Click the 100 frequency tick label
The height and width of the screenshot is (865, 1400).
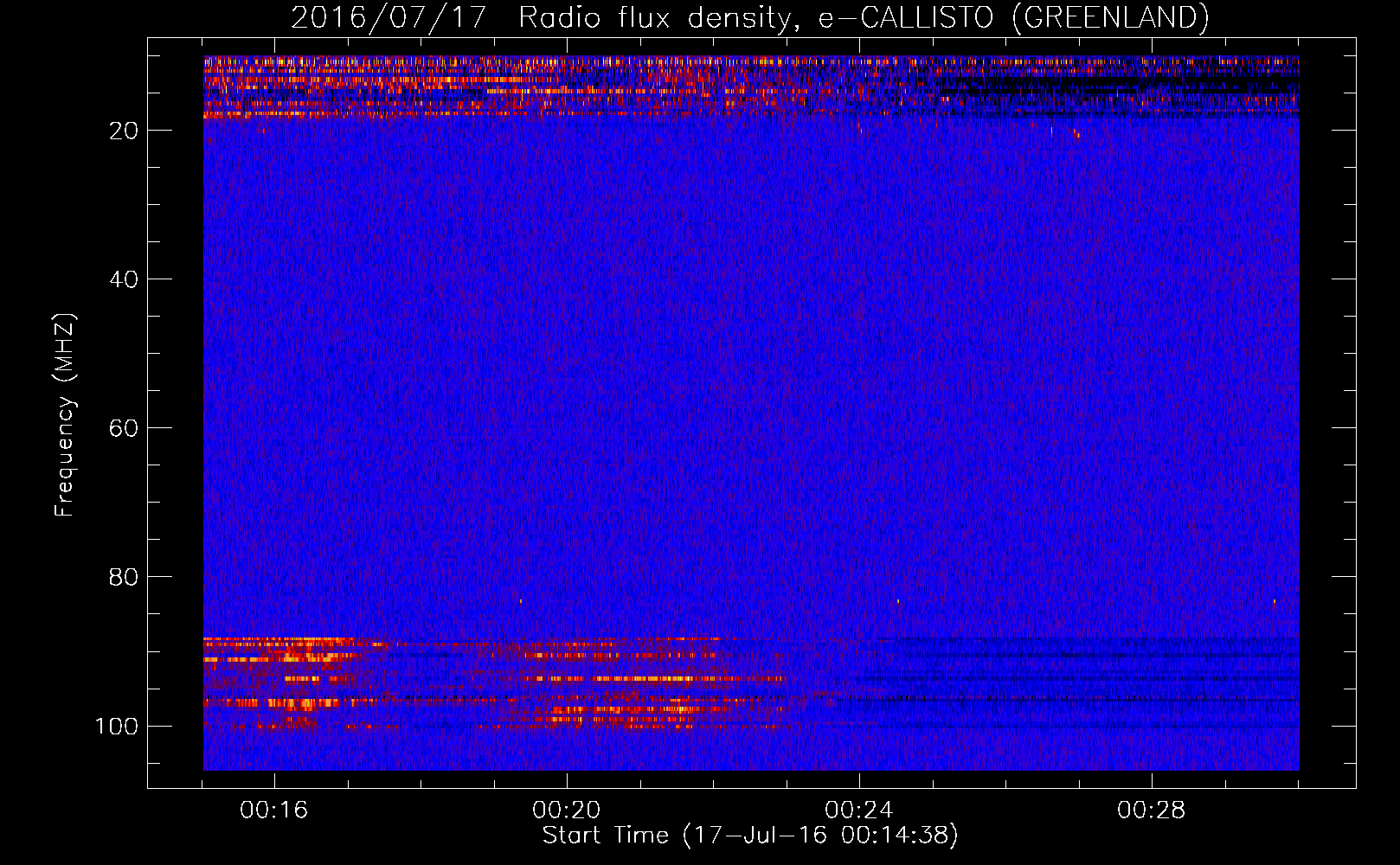point(116,726)
